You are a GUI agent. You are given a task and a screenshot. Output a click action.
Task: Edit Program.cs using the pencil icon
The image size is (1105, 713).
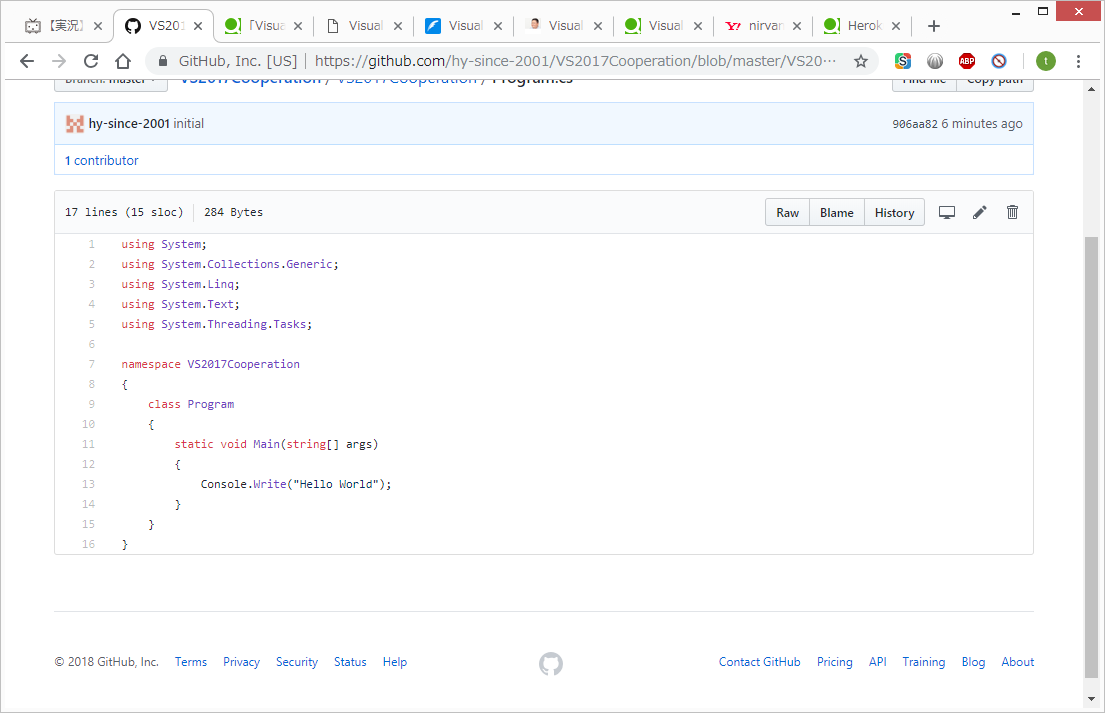(979, 212)
